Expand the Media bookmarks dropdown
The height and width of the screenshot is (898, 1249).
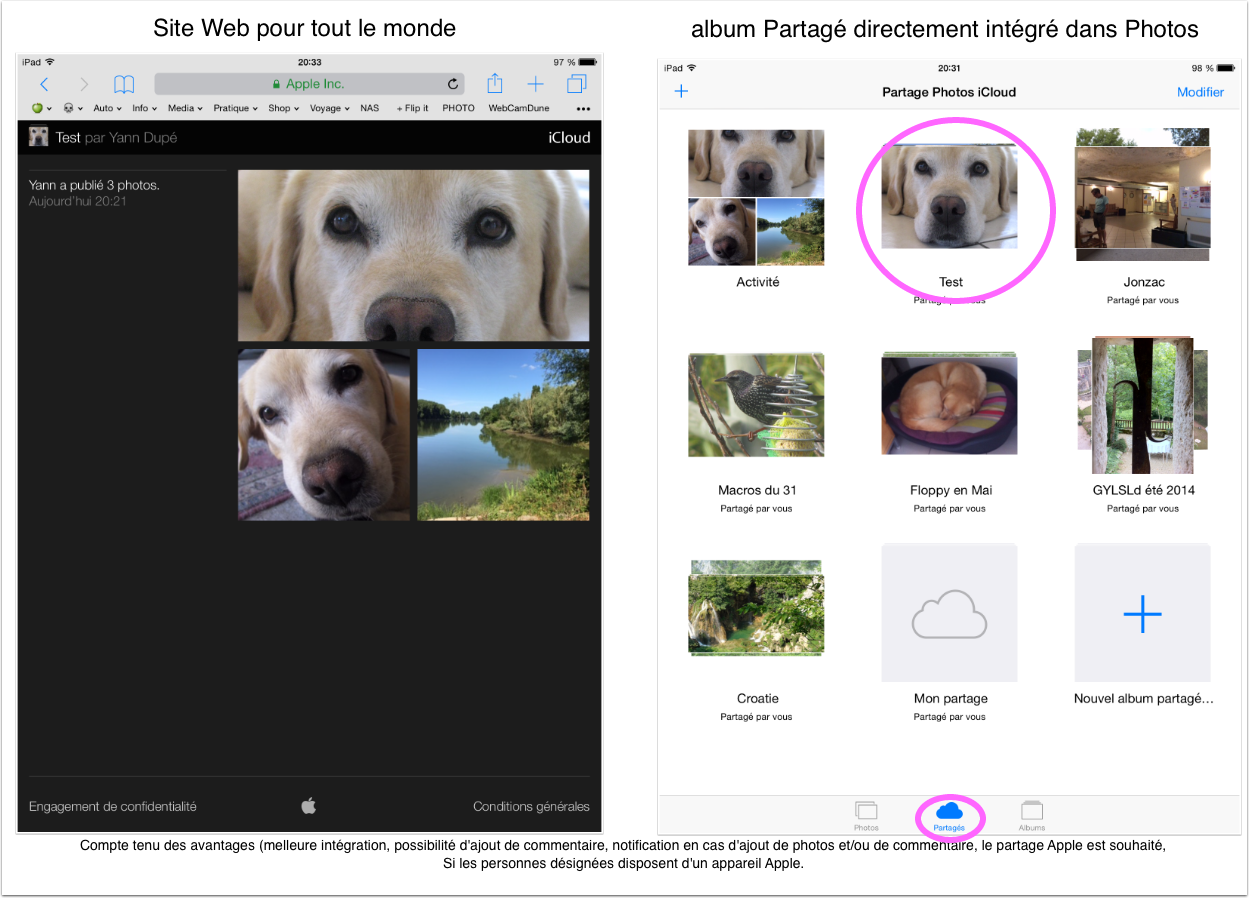tap(185, 108)
